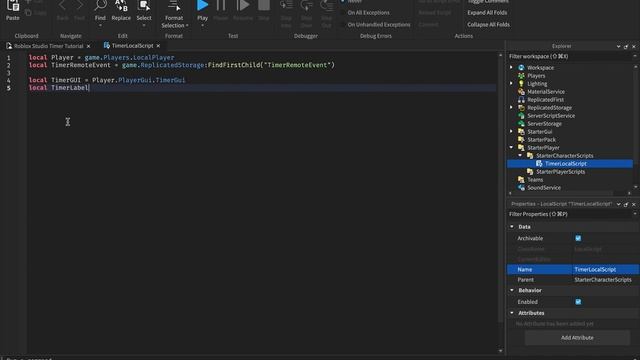640x360 pixels.
Task: Collapse the StarterCharacterScripts node
Action: 520,156
